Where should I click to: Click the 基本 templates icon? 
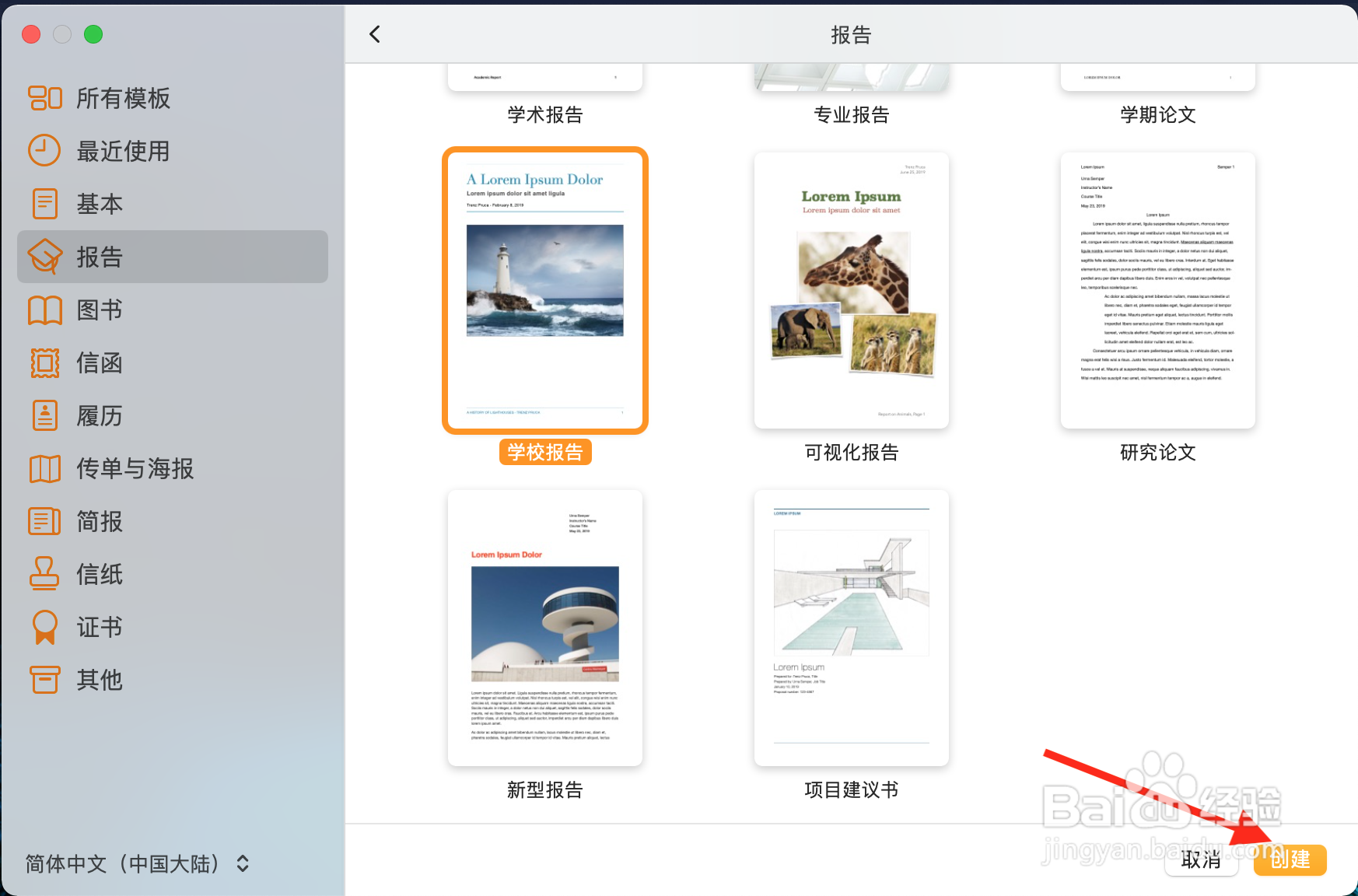click(44, 204)
